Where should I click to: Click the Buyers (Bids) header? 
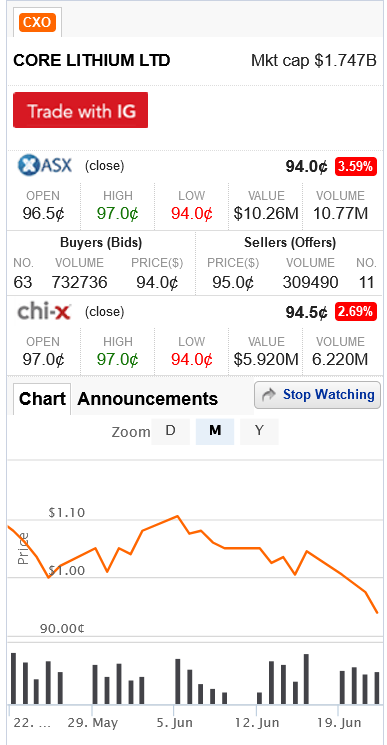[101, 243]
